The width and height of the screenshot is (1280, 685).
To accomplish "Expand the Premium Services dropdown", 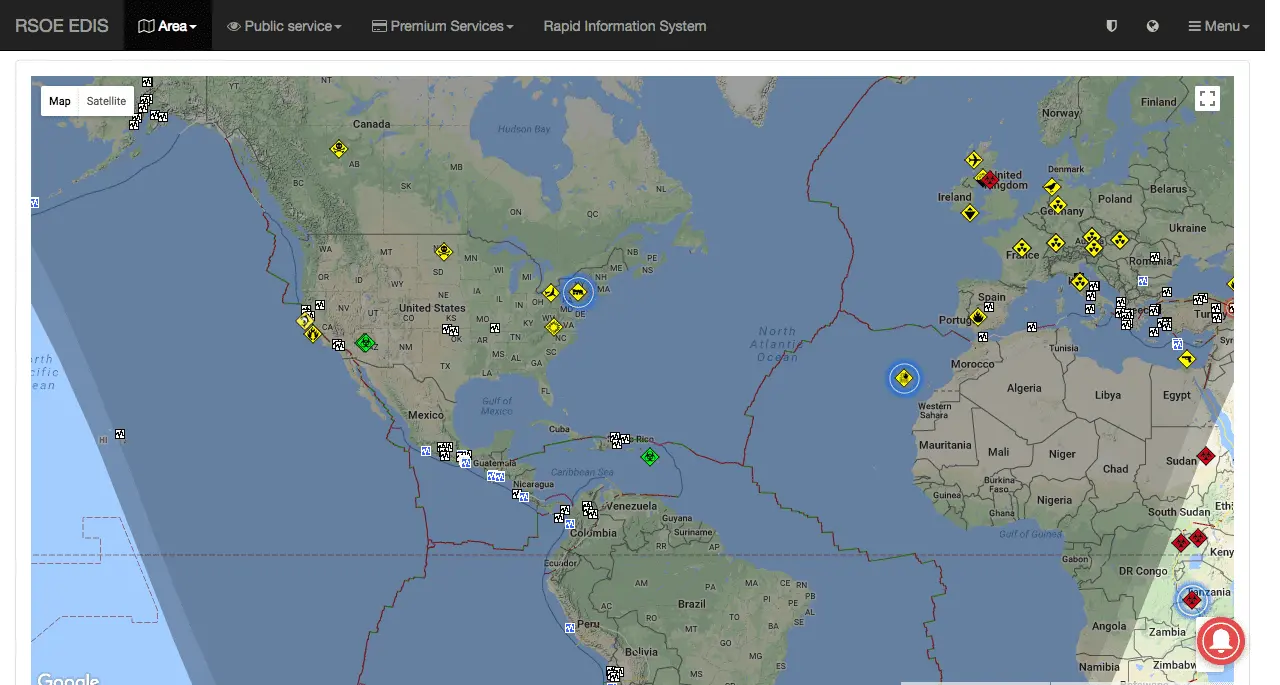I will point(442,26).
